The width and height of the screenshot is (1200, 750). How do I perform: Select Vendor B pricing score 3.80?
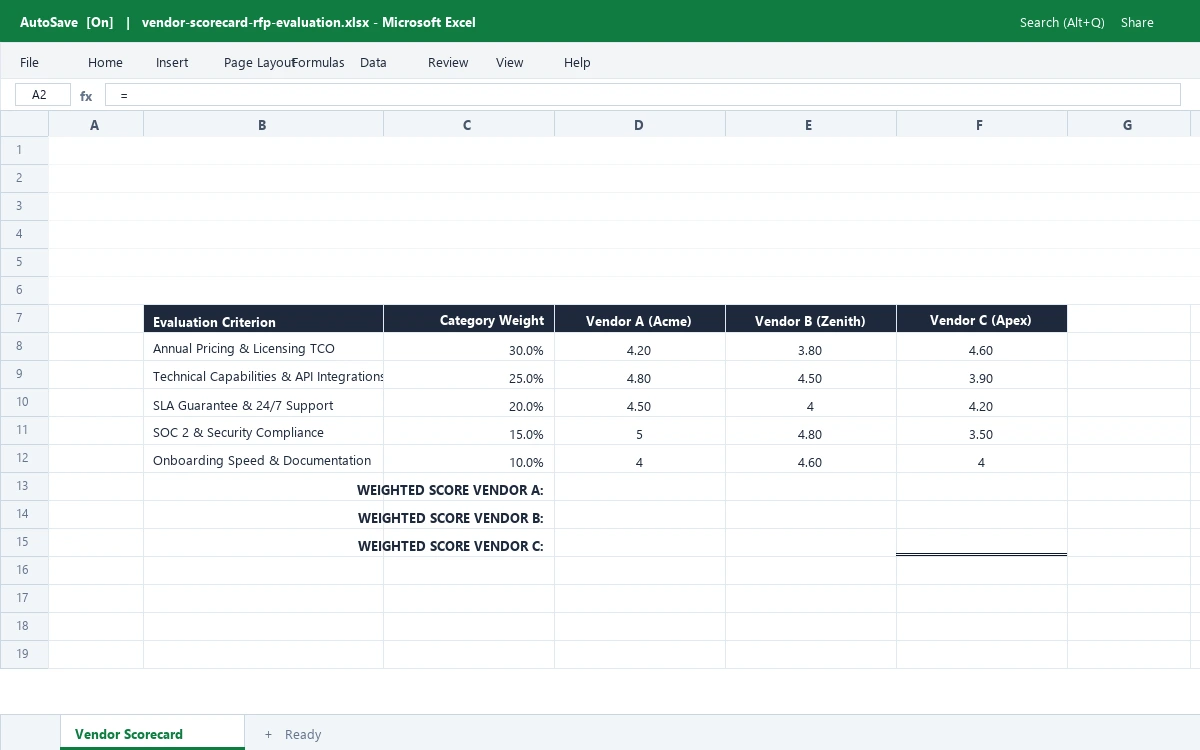click(x=811, y=347)
